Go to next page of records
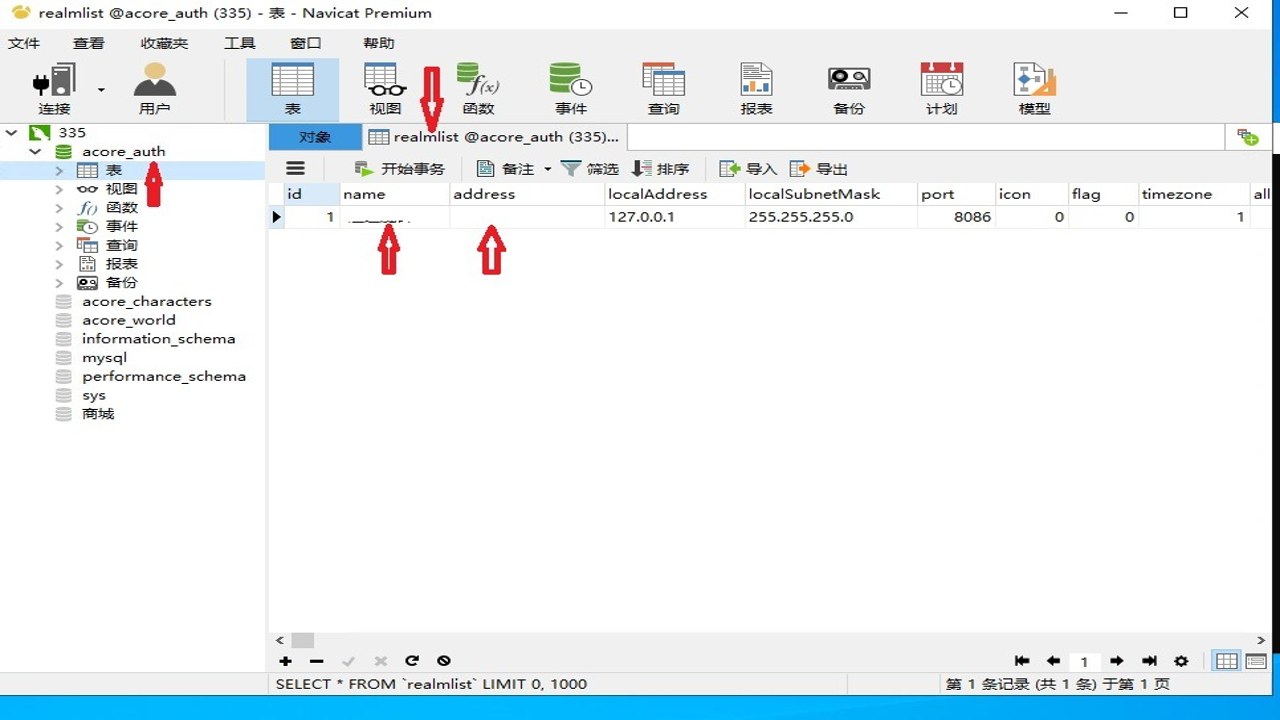 coord(1117,661)
